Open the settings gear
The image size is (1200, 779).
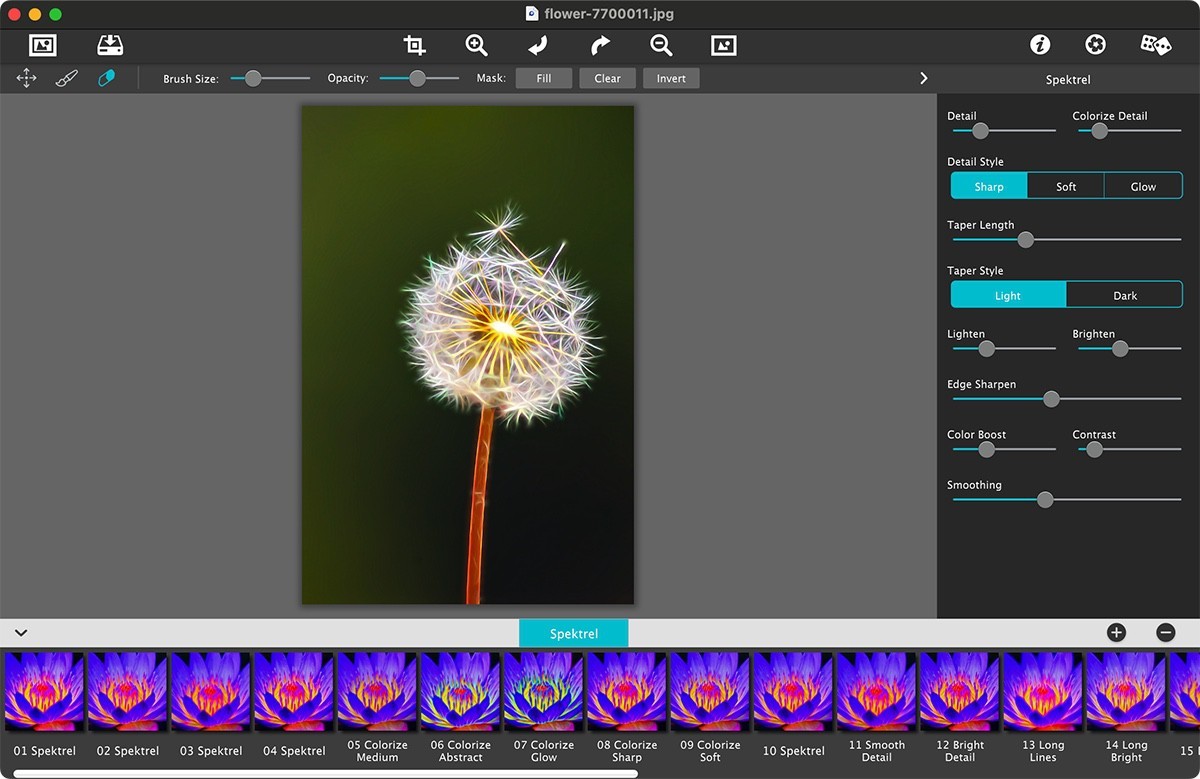click(x=1095, y=44)
